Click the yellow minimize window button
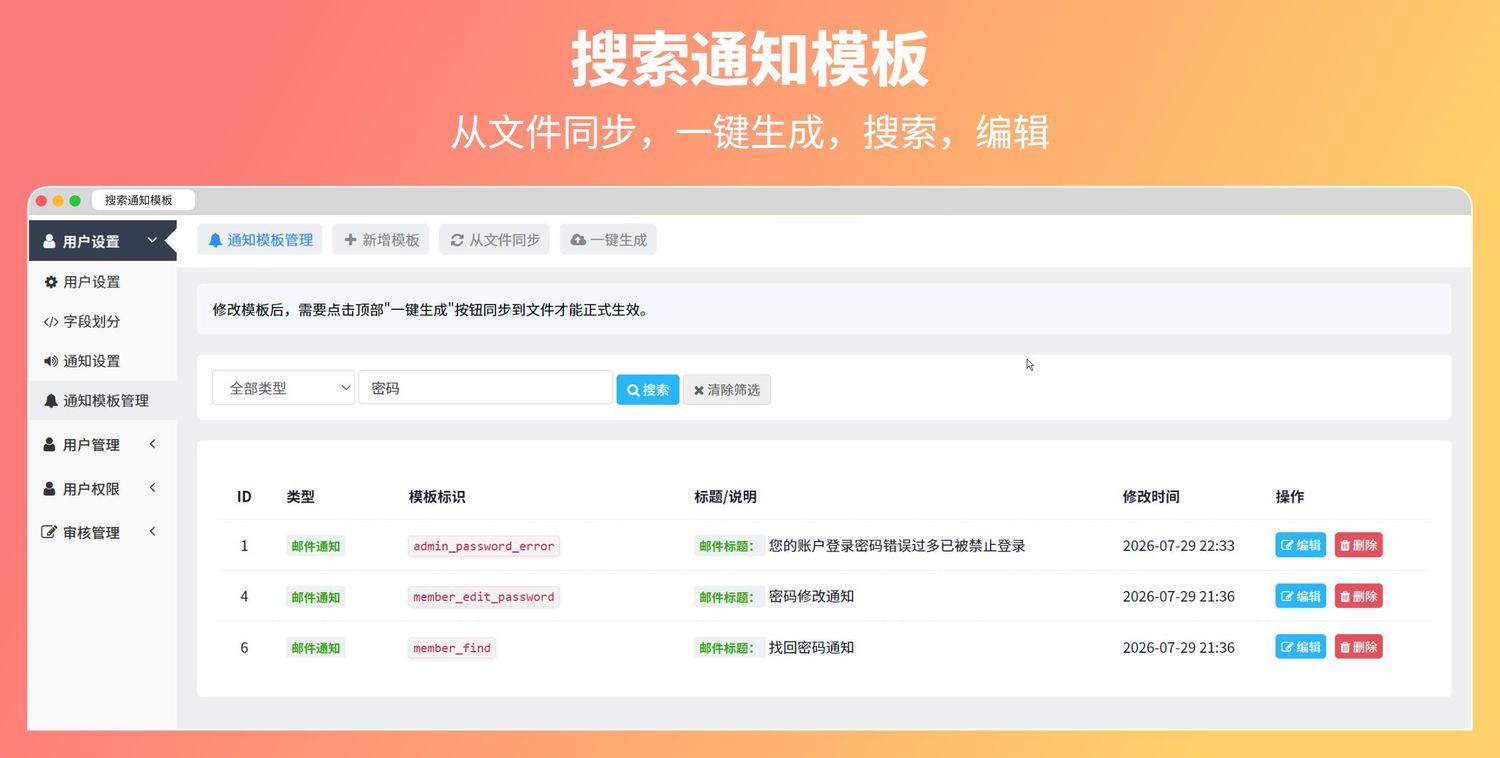 tap(58, 201)
